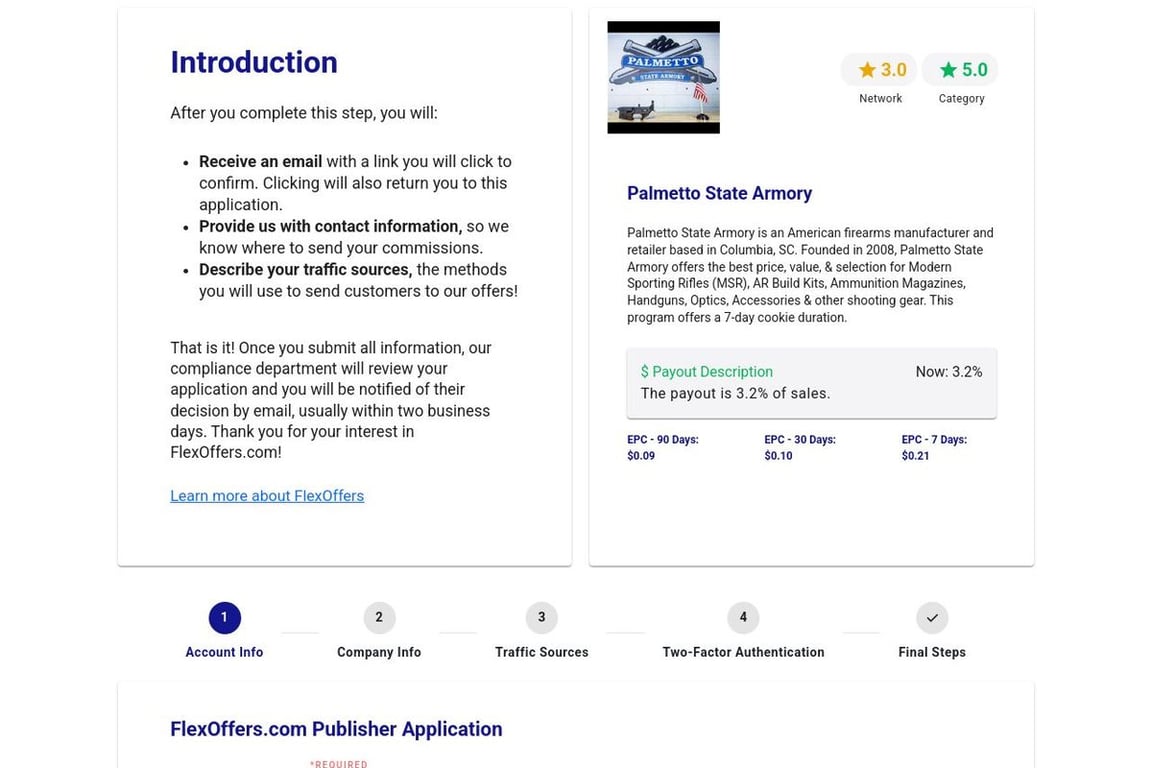Click 'After you complete this step' sentence
1152x768 pixels.
303,113
